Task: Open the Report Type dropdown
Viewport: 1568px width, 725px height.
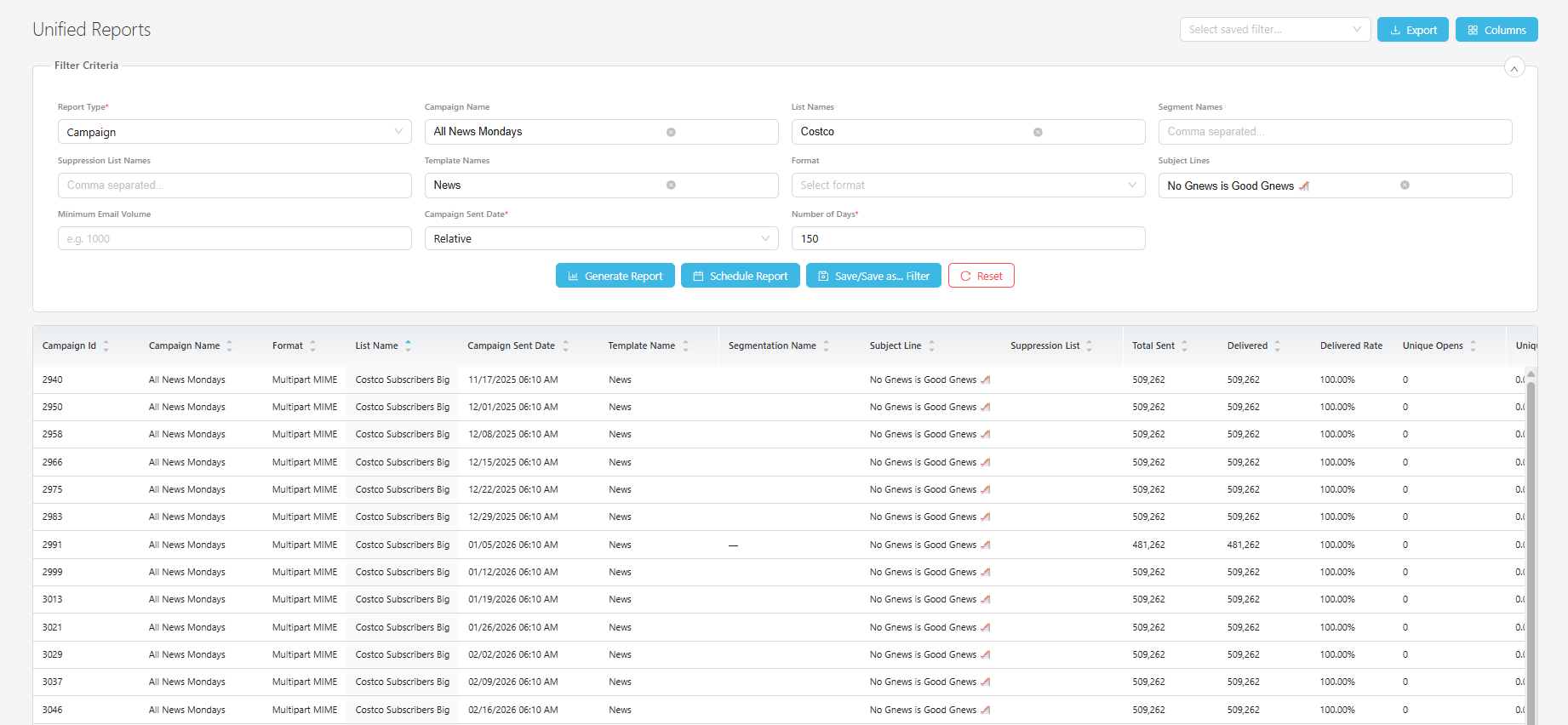Action: pyautogui.click(x=234, y=132)
